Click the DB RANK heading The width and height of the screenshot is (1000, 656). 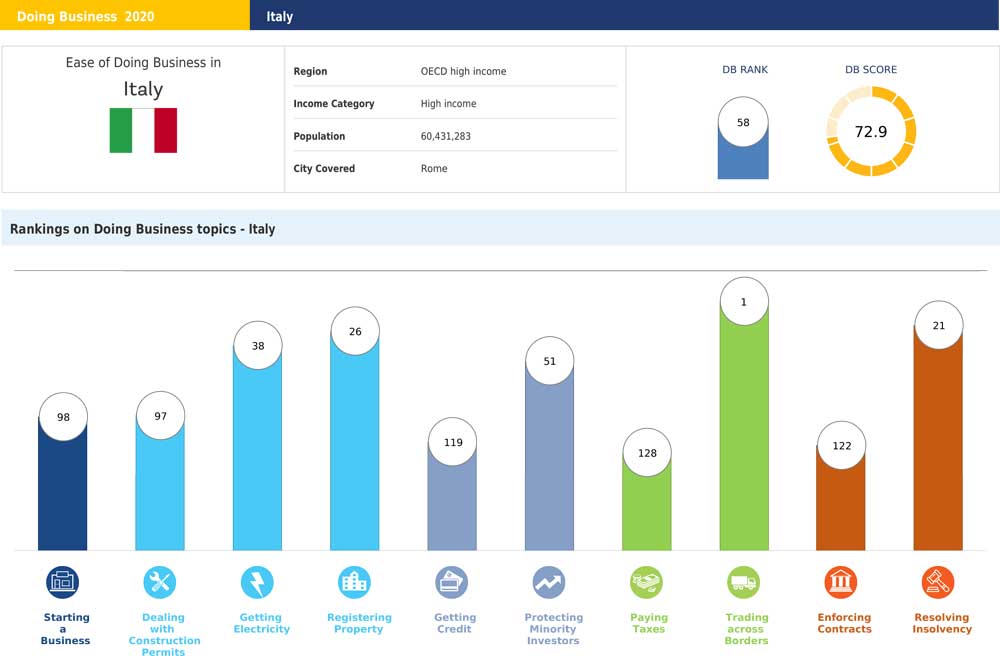tap(745, 69)
